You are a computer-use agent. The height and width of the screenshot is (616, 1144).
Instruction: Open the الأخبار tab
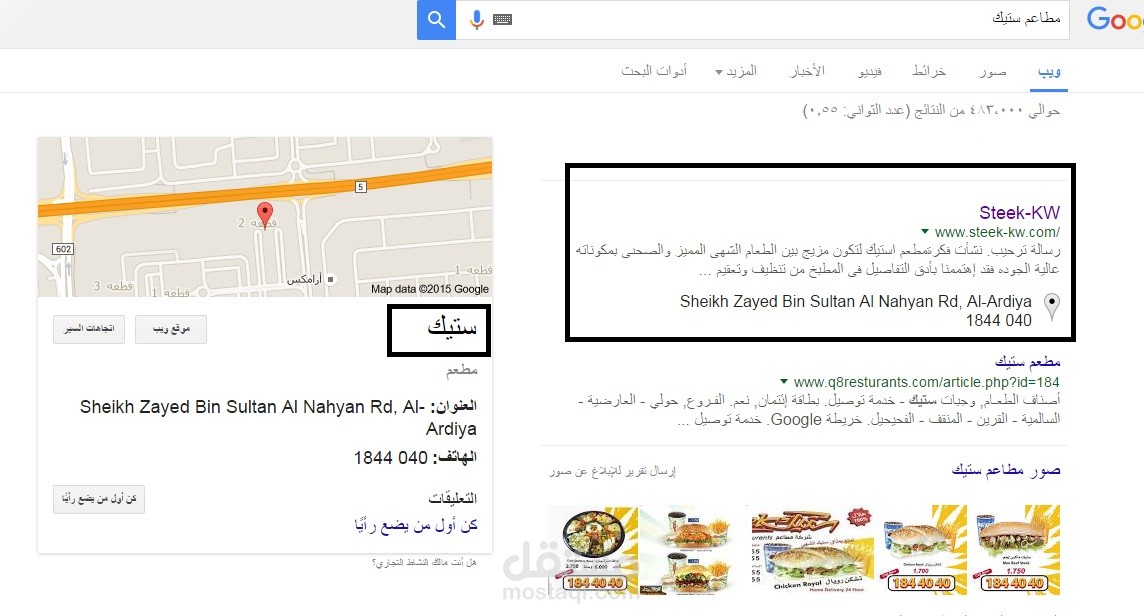[x=808, y=71]
